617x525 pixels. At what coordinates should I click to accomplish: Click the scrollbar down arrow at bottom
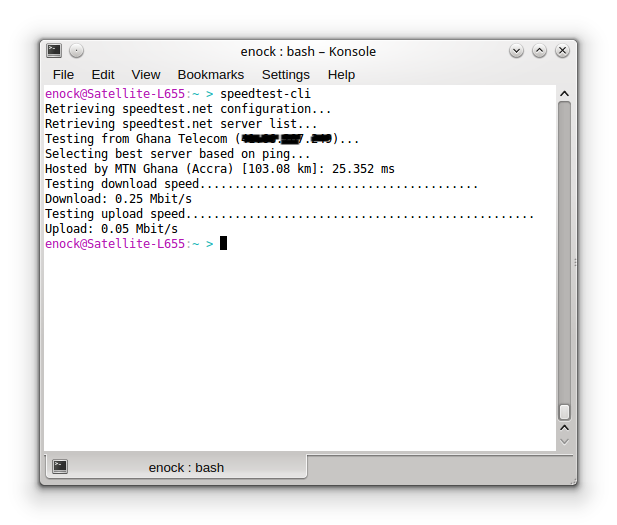[x=564, y=442]
